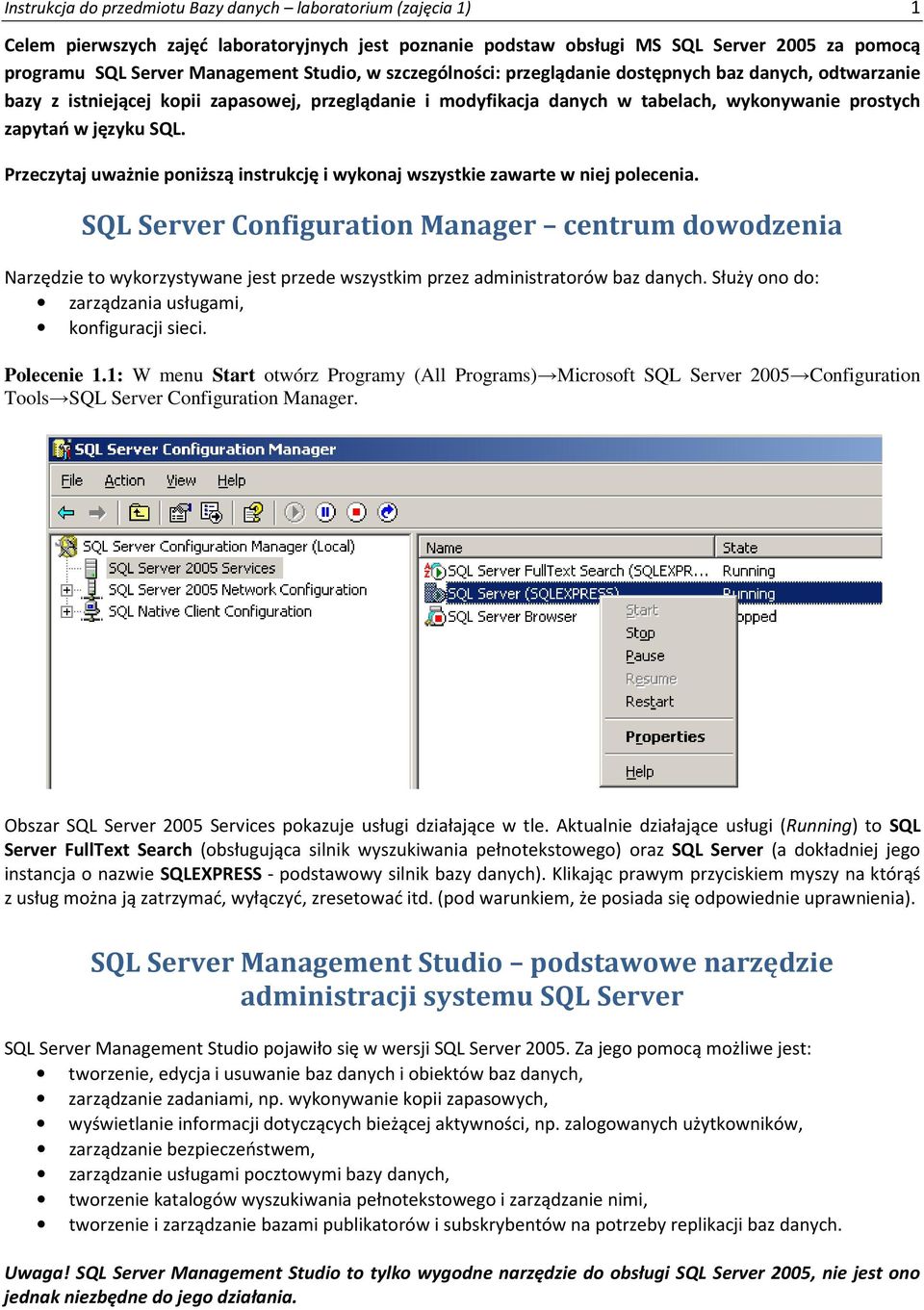Viewport: 924px width, 1310px height.
Task: Open the File menu
Action: pos(72,480)
